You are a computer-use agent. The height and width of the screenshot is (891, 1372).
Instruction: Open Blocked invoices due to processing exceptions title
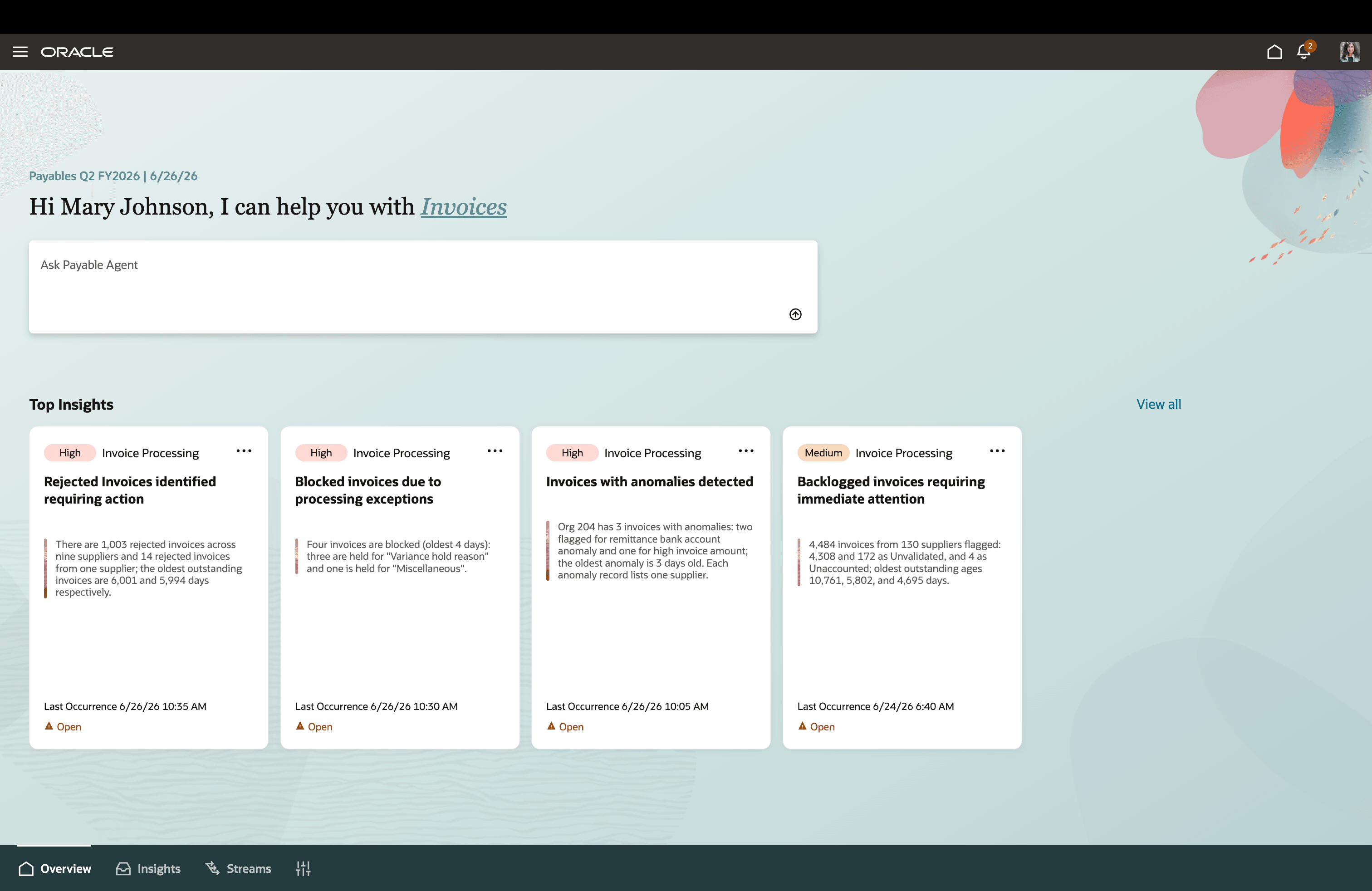click(368, 490)
